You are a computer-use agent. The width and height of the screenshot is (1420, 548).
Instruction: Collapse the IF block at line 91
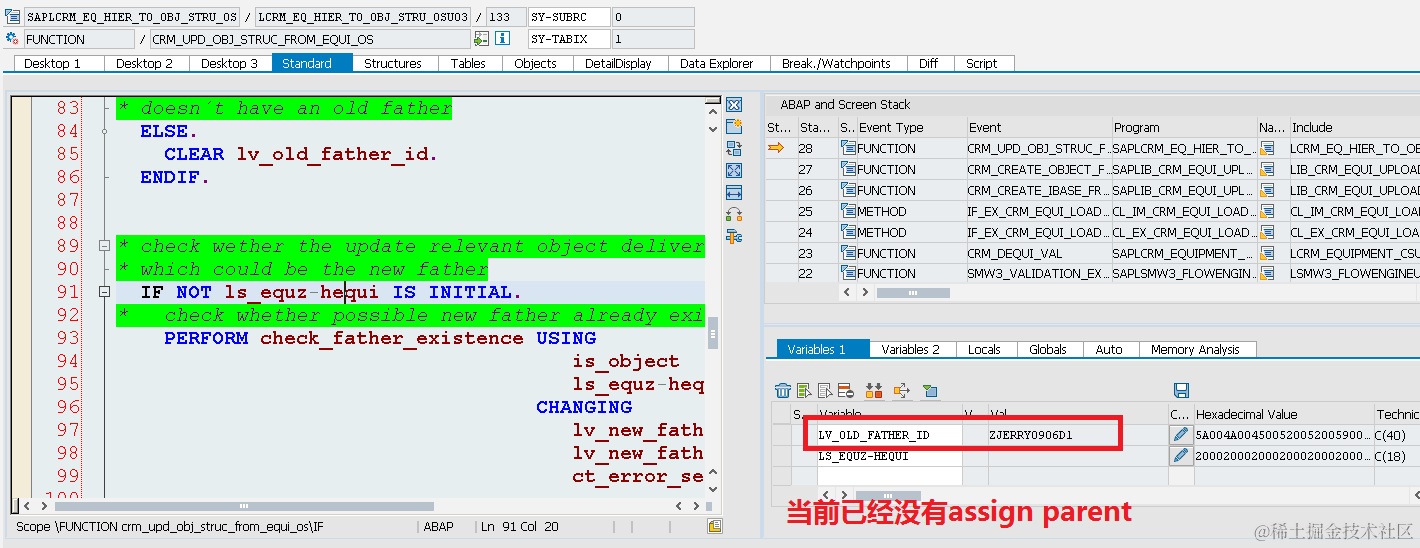click(104, 292)
